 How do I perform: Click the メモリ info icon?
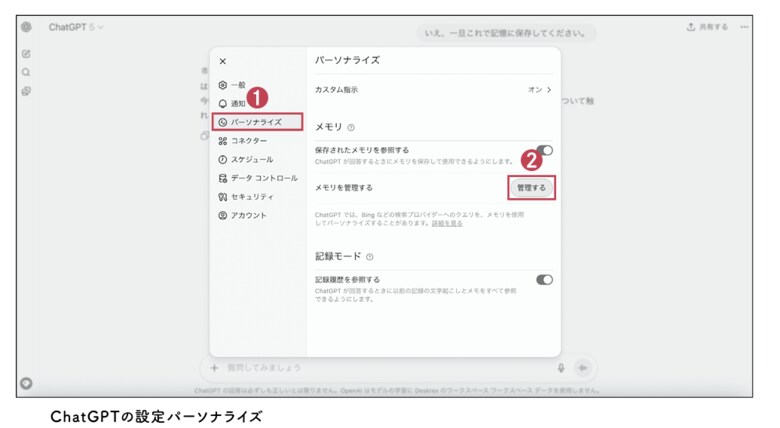pos(351,127)
